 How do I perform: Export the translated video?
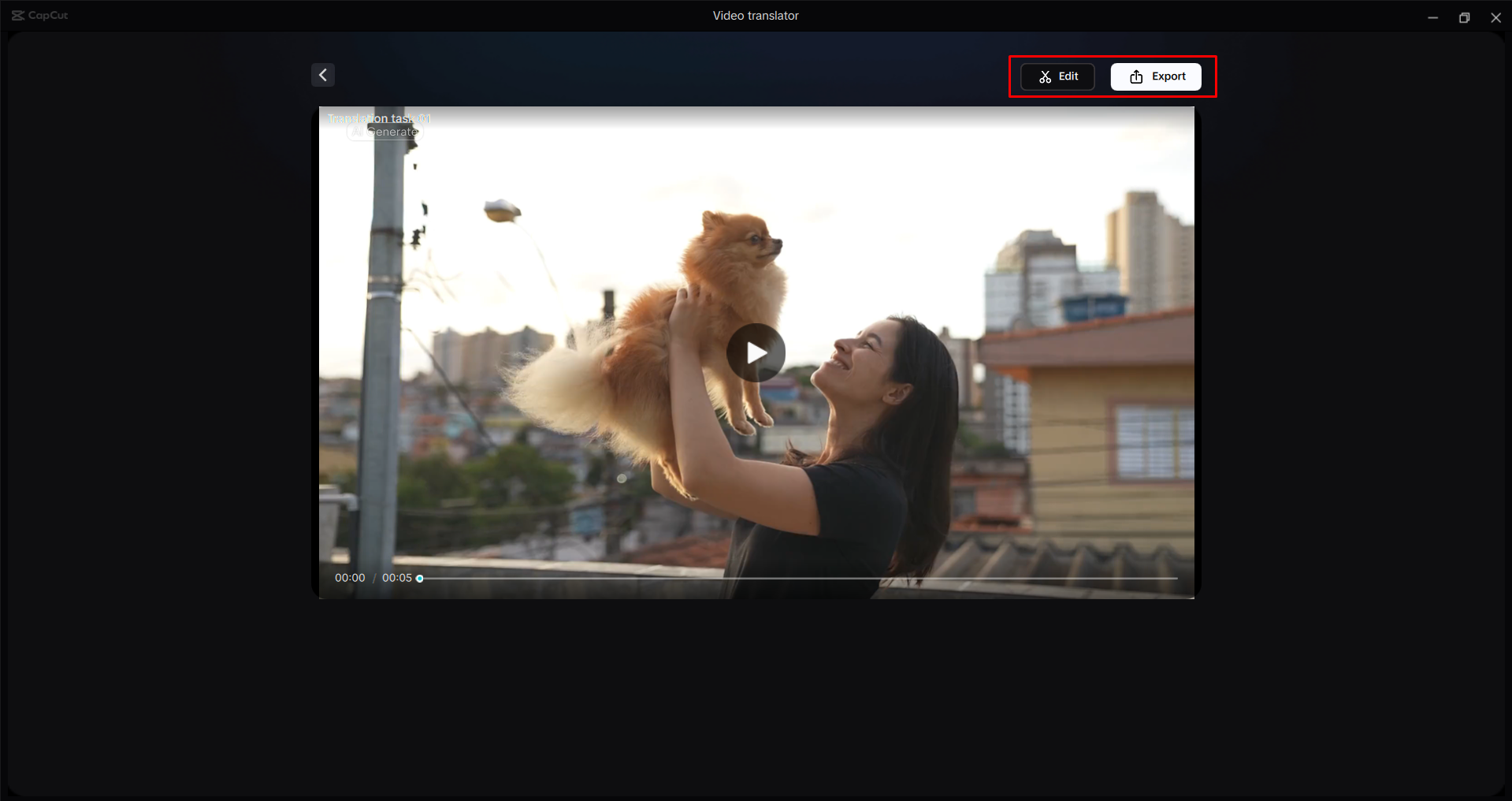click(x=1155, y=76)
